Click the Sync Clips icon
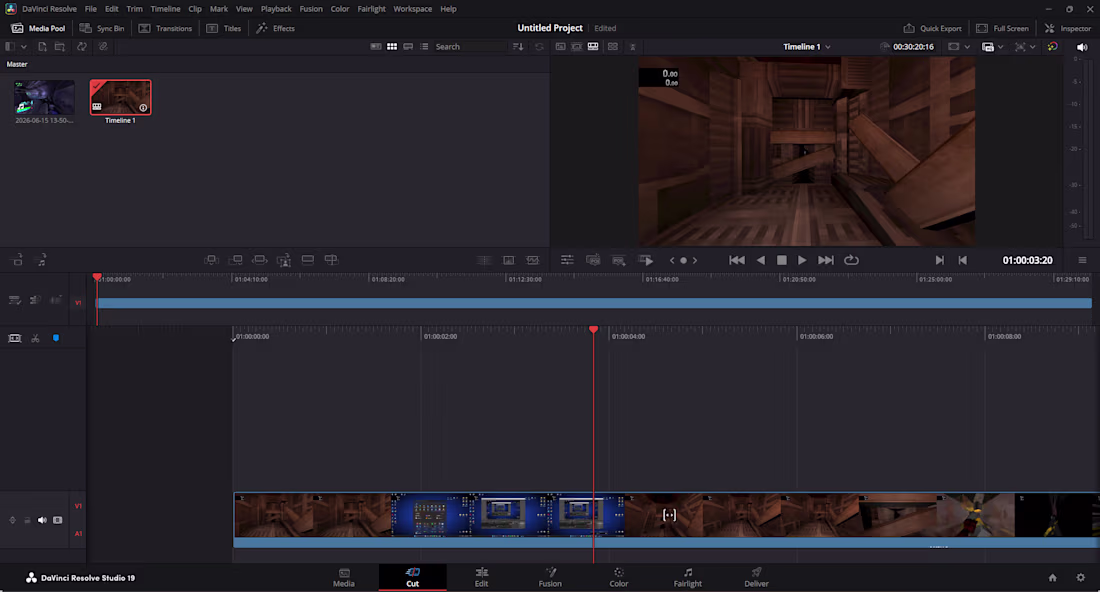Image resolution: width=1100 pixels, height=592 pixels. [x=82, y=46]
